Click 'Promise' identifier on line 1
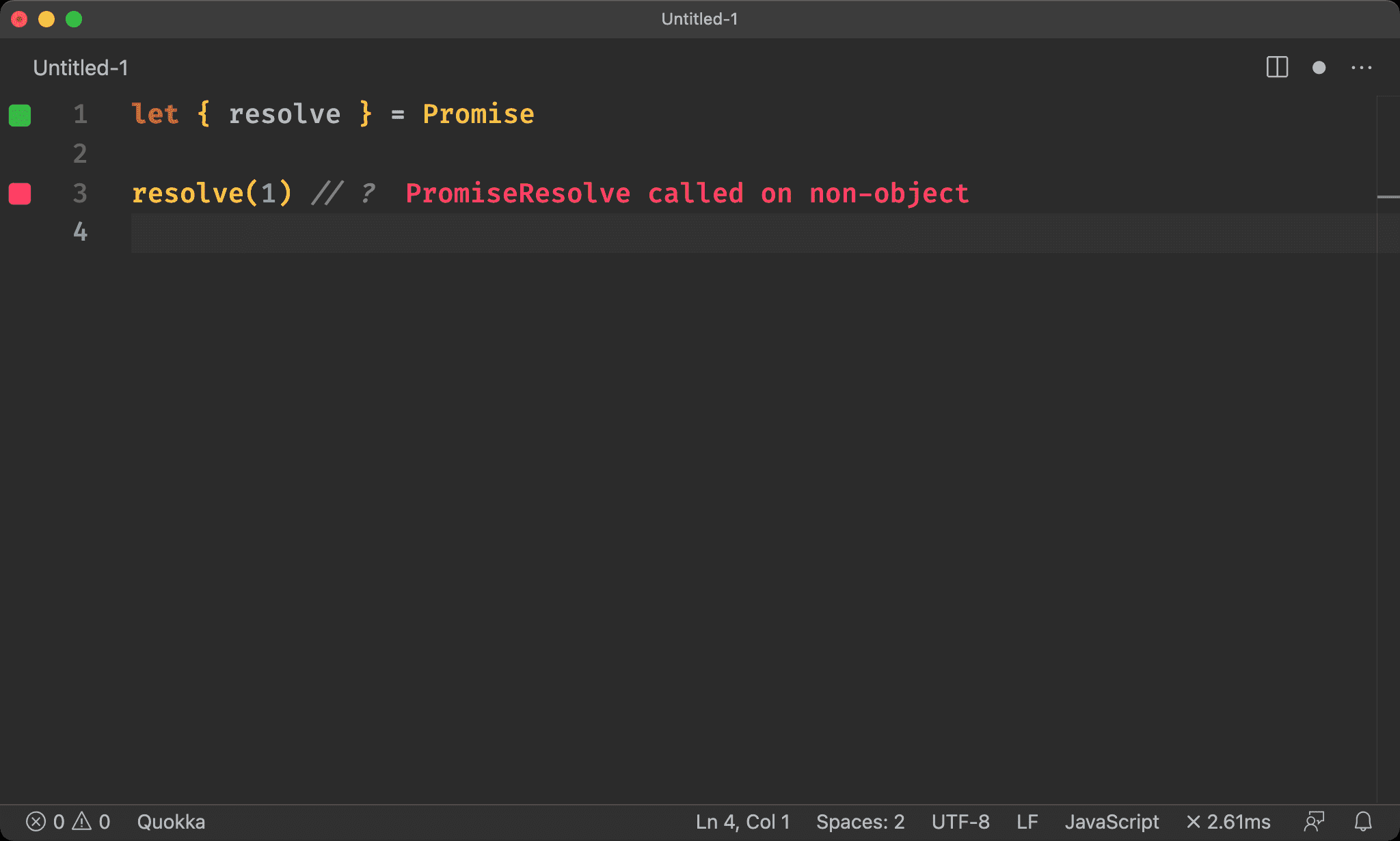The image size is (1400, 841). coord(479,114)
